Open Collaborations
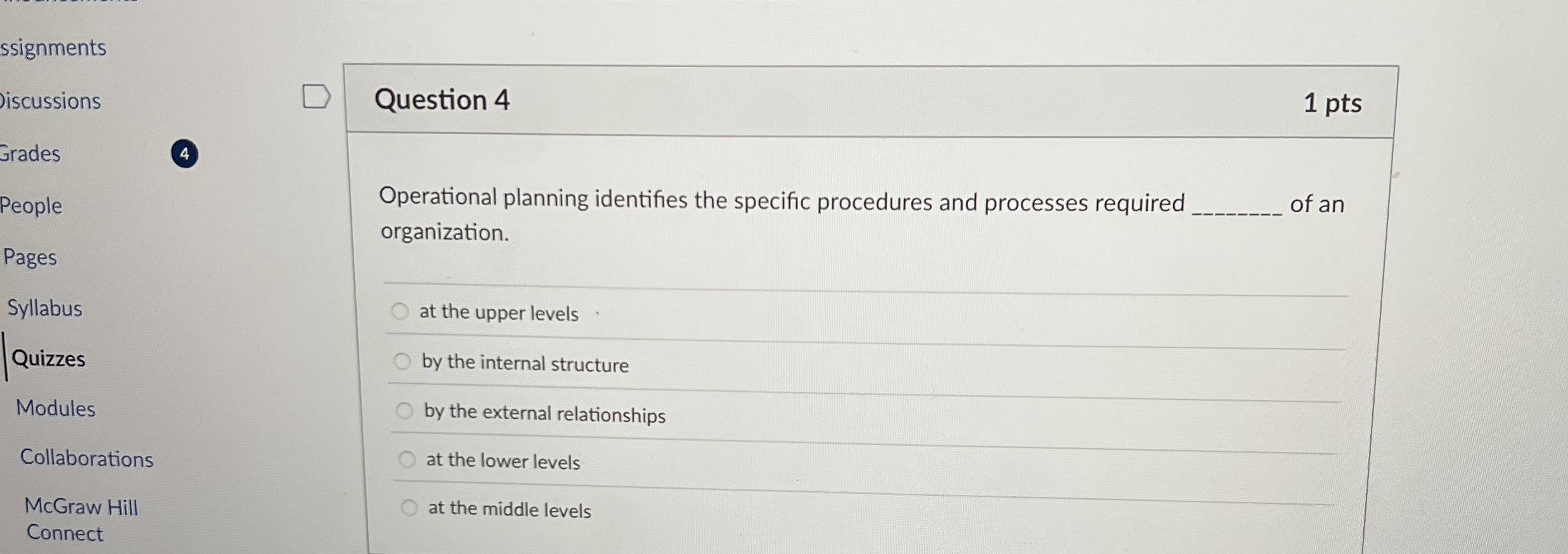Image resolution: width=1568 pixels, height=554 pixels. click(x=87, y=459)
